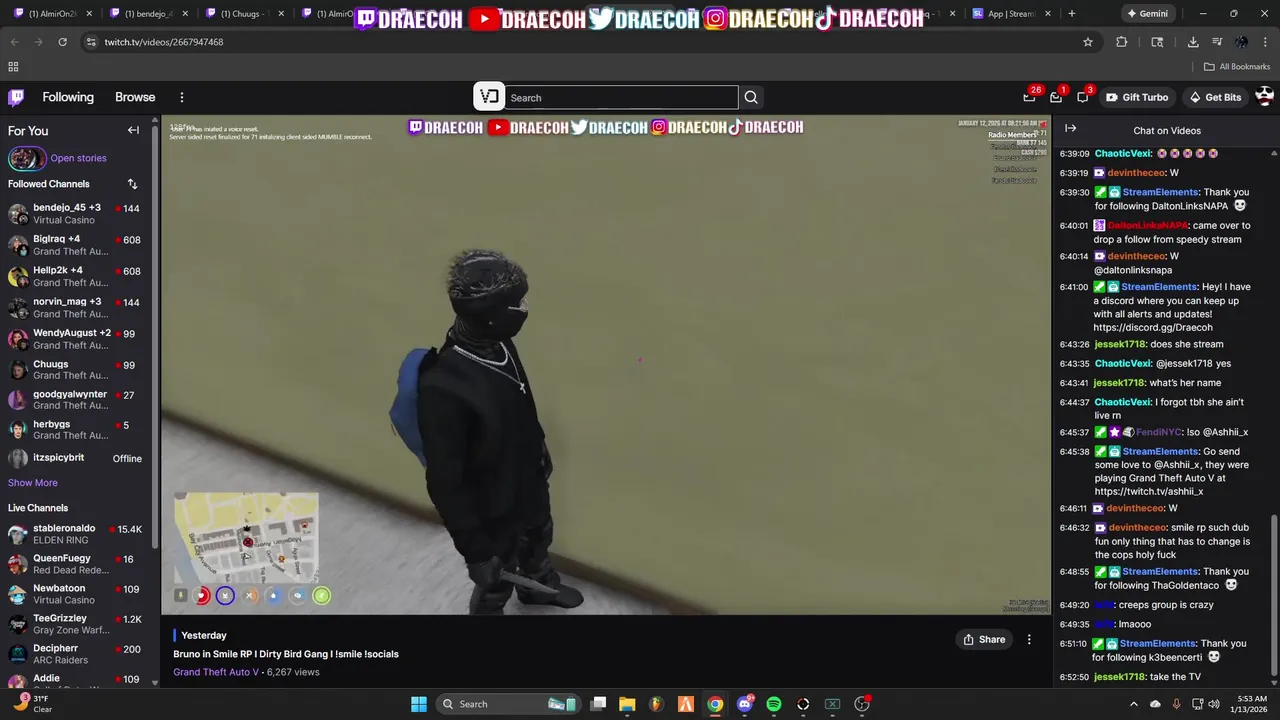Expand Show More followed channels
The image size is (1280, 720).
[x=33, y=483]
